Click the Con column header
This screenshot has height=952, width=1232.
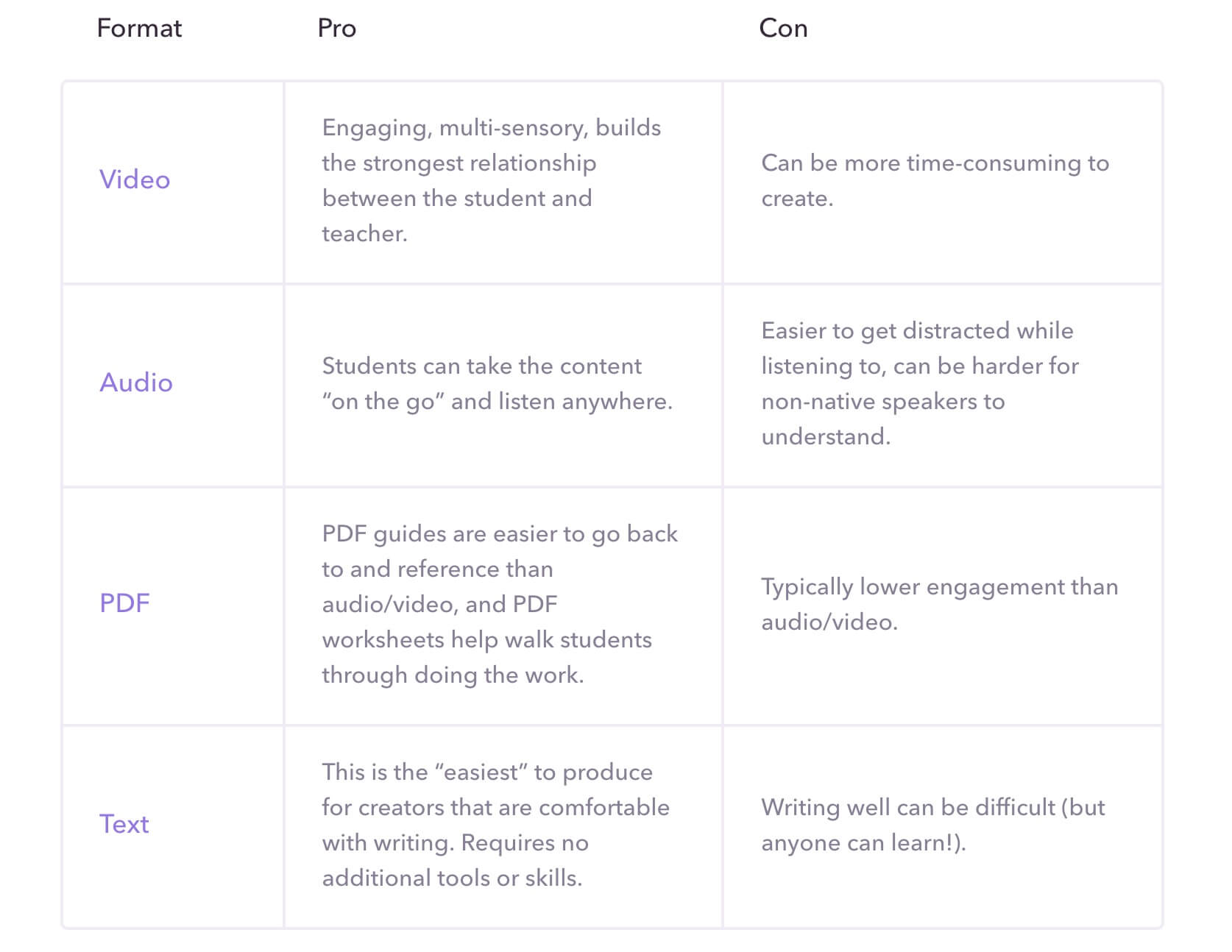coord(783,28)
